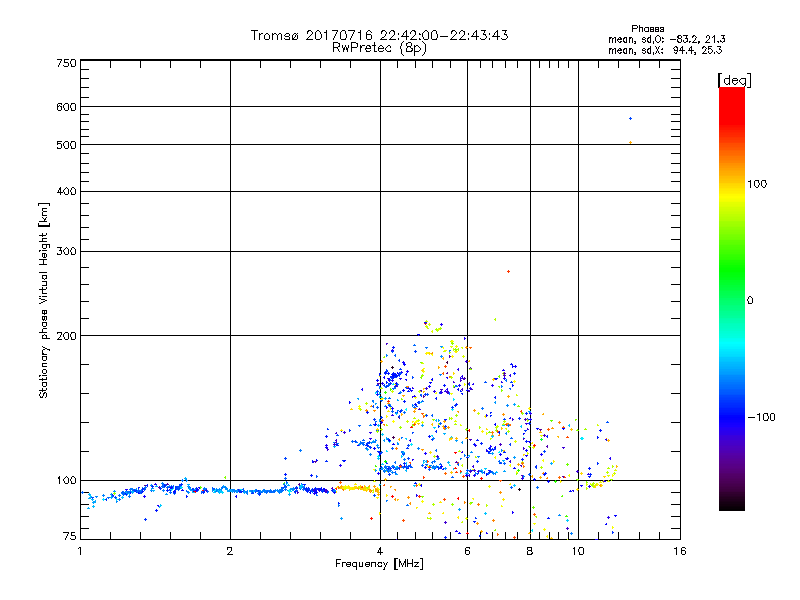Viewport: 800px width, 600px height.
Task: Click the x-axis '6' tick label
Action: point(467,551)
